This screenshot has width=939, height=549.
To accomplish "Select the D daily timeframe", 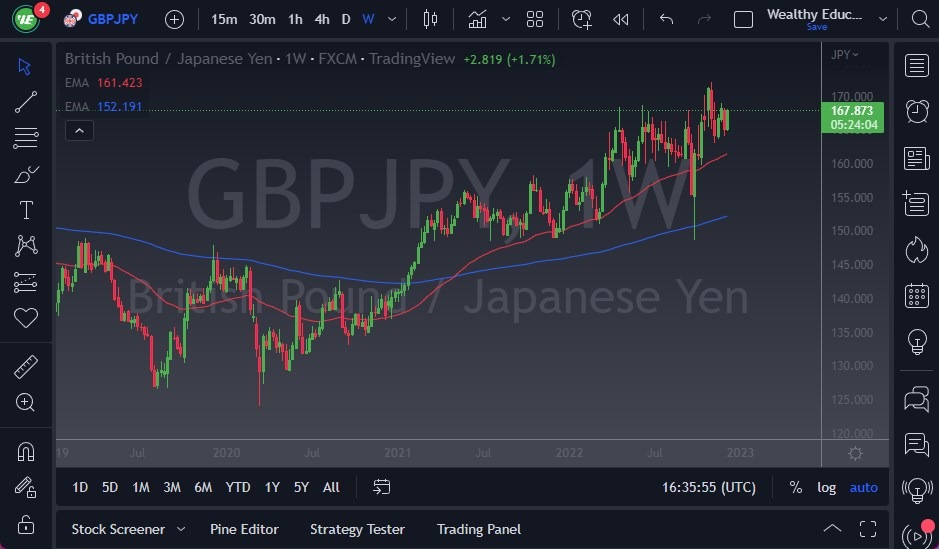I will (346, 19).
